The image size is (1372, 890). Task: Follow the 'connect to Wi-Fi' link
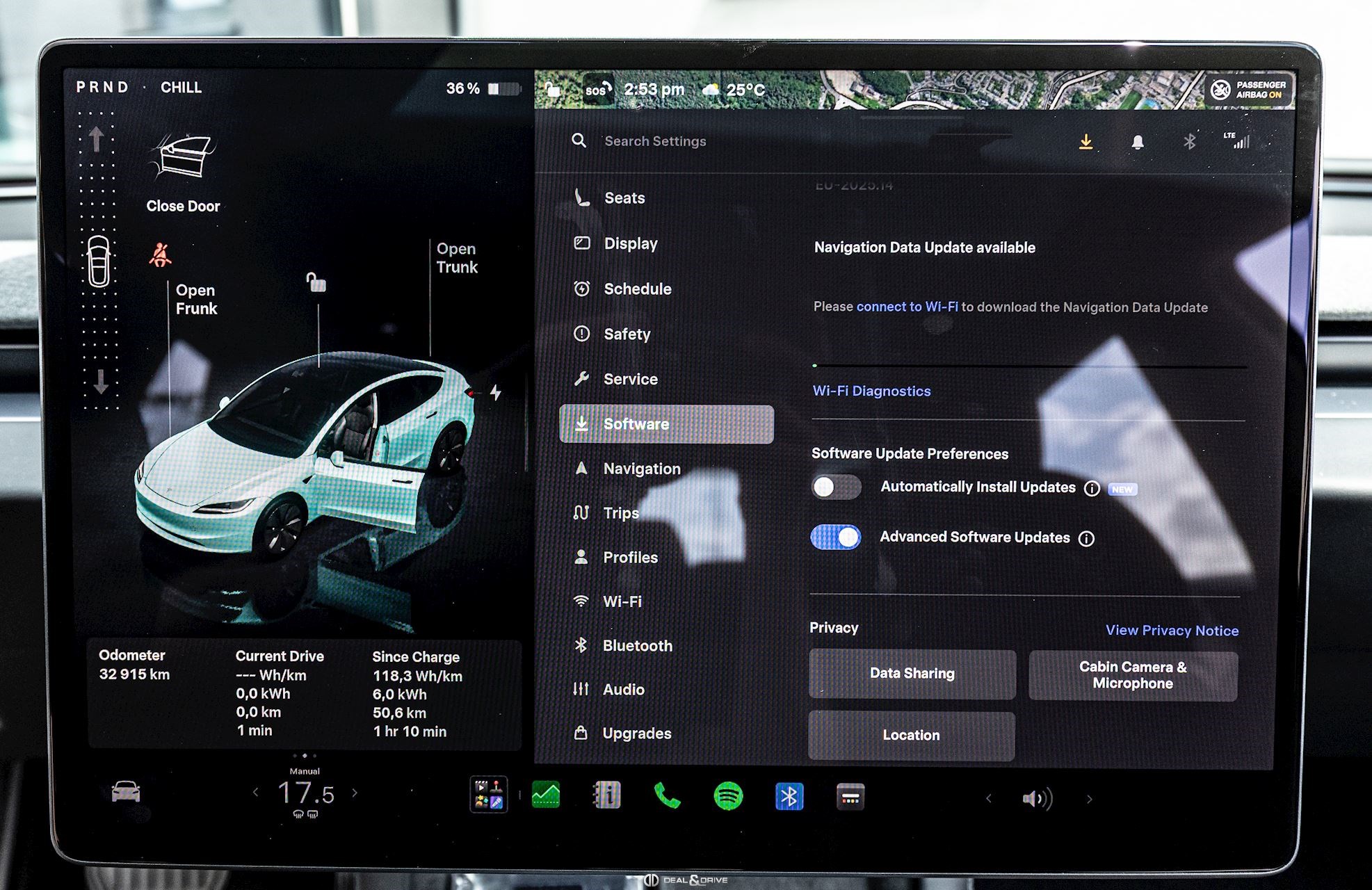907,307
